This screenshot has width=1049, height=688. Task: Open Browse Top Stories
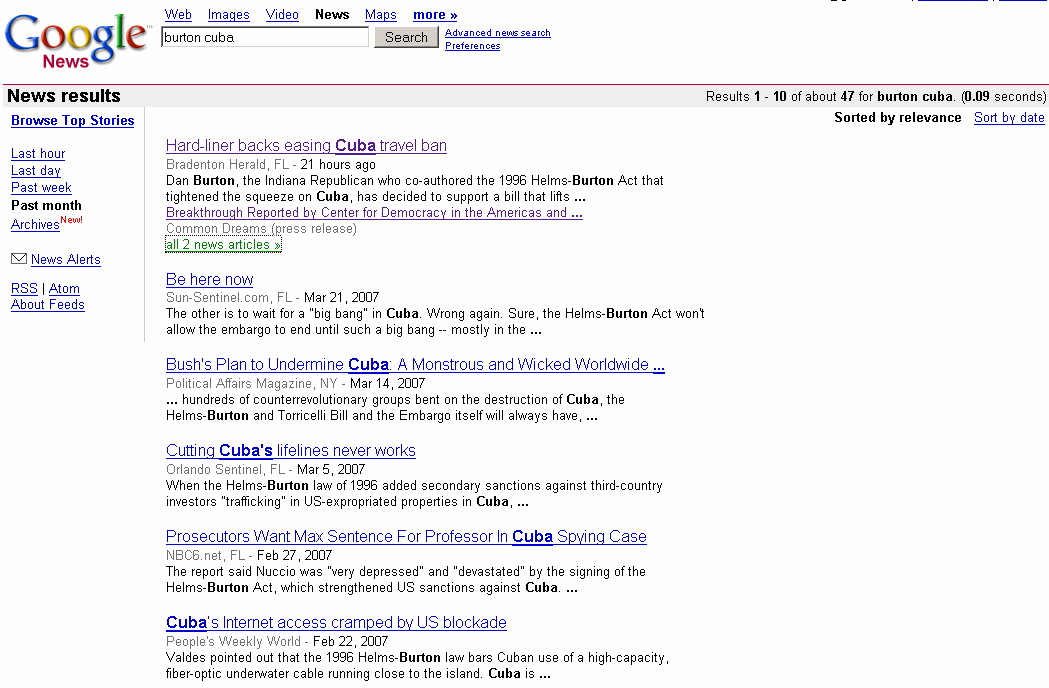point(72,120)
